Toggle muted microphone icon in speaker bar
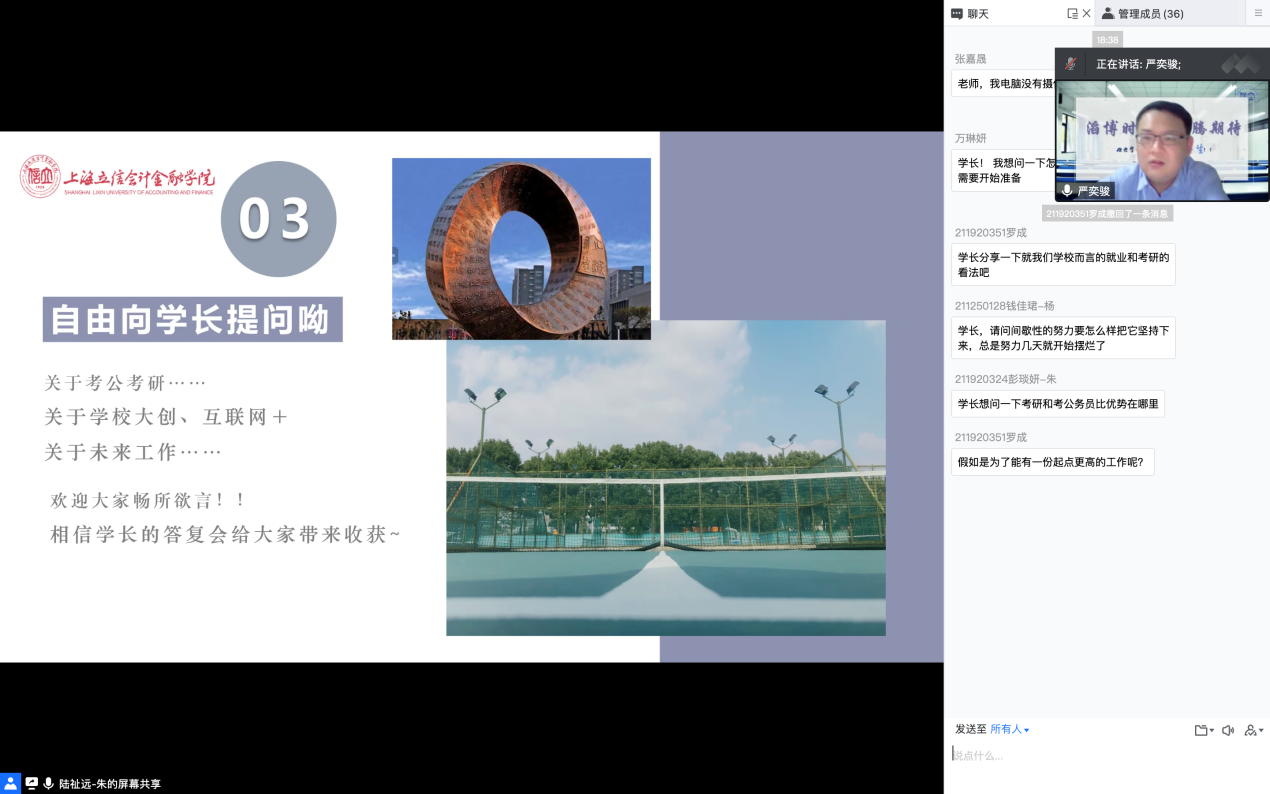Screen dimensions: 1270x794 point(1071,63)
